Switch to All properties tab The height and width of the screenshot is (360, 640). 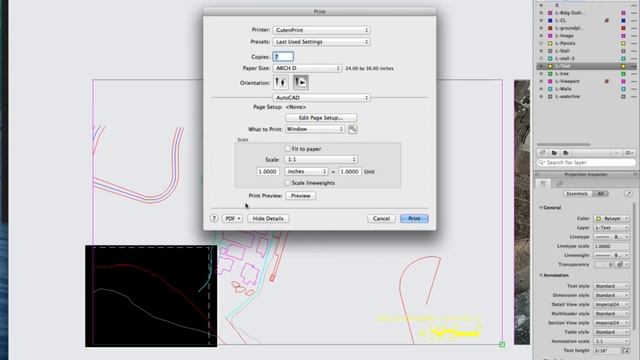coord(600,194)
